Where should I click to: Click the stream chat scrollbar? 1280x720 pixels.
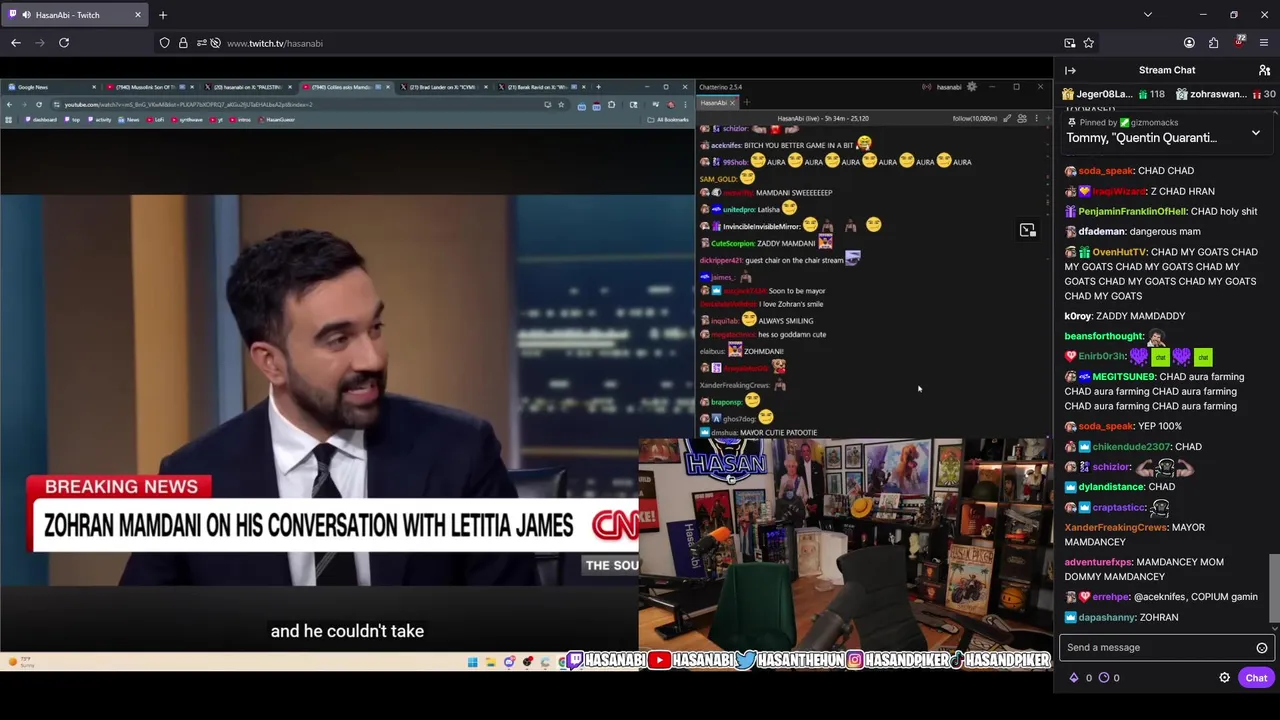click(x=1273, y=588)
